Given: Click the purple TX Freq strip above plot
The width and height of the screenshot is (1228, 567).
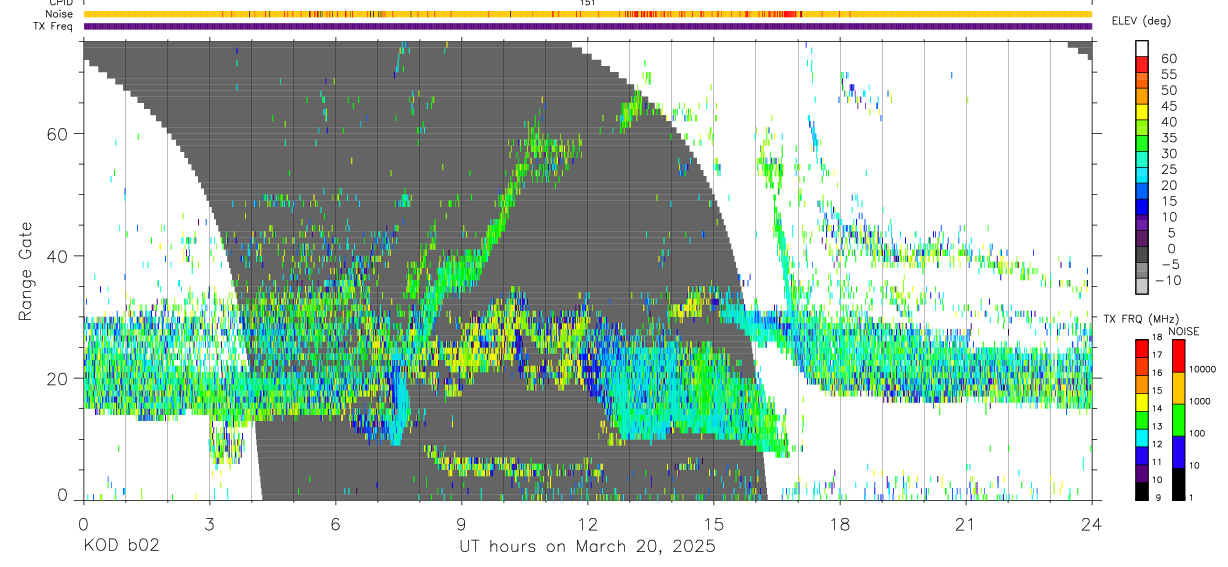Looking at the screenshot, I should coord(588,26).
